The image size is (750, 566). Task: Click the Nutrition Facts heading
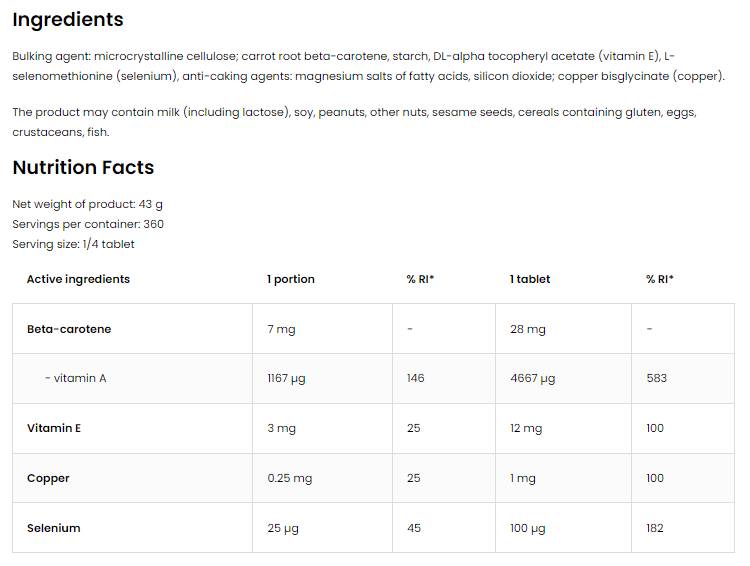[x=83, y=168]
